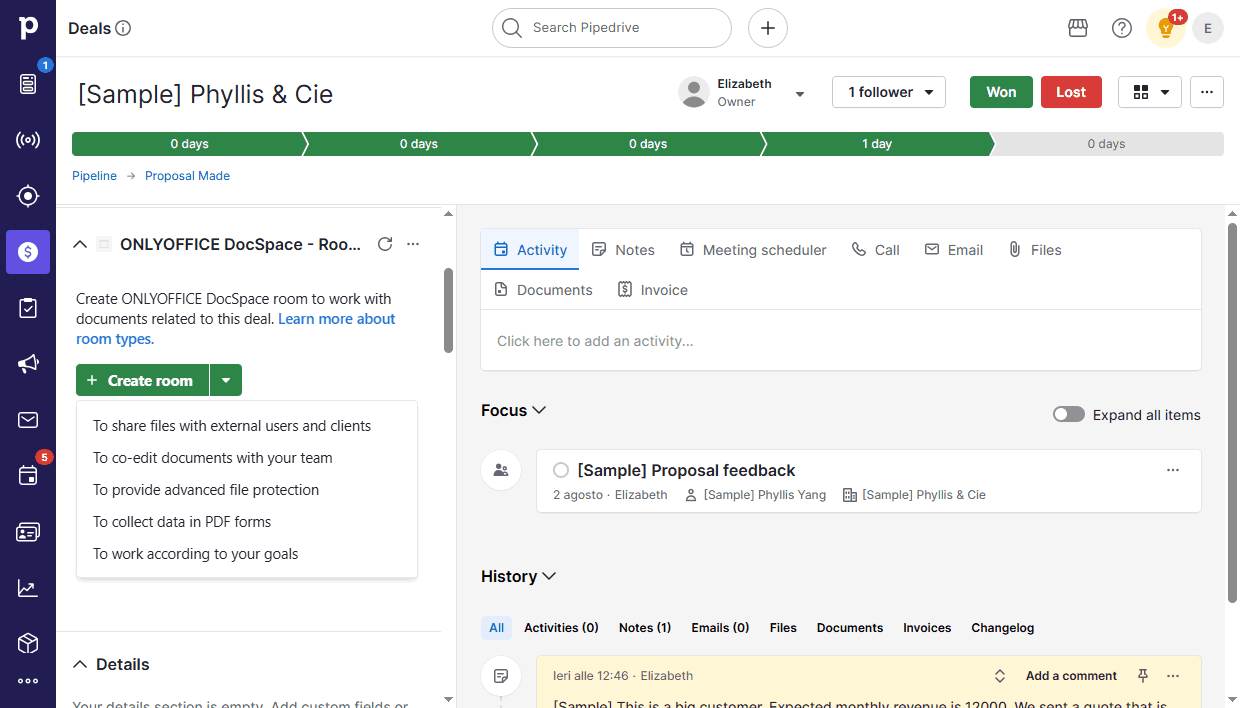Collapse the History section
1240x708 pixels.
[549, 576]
